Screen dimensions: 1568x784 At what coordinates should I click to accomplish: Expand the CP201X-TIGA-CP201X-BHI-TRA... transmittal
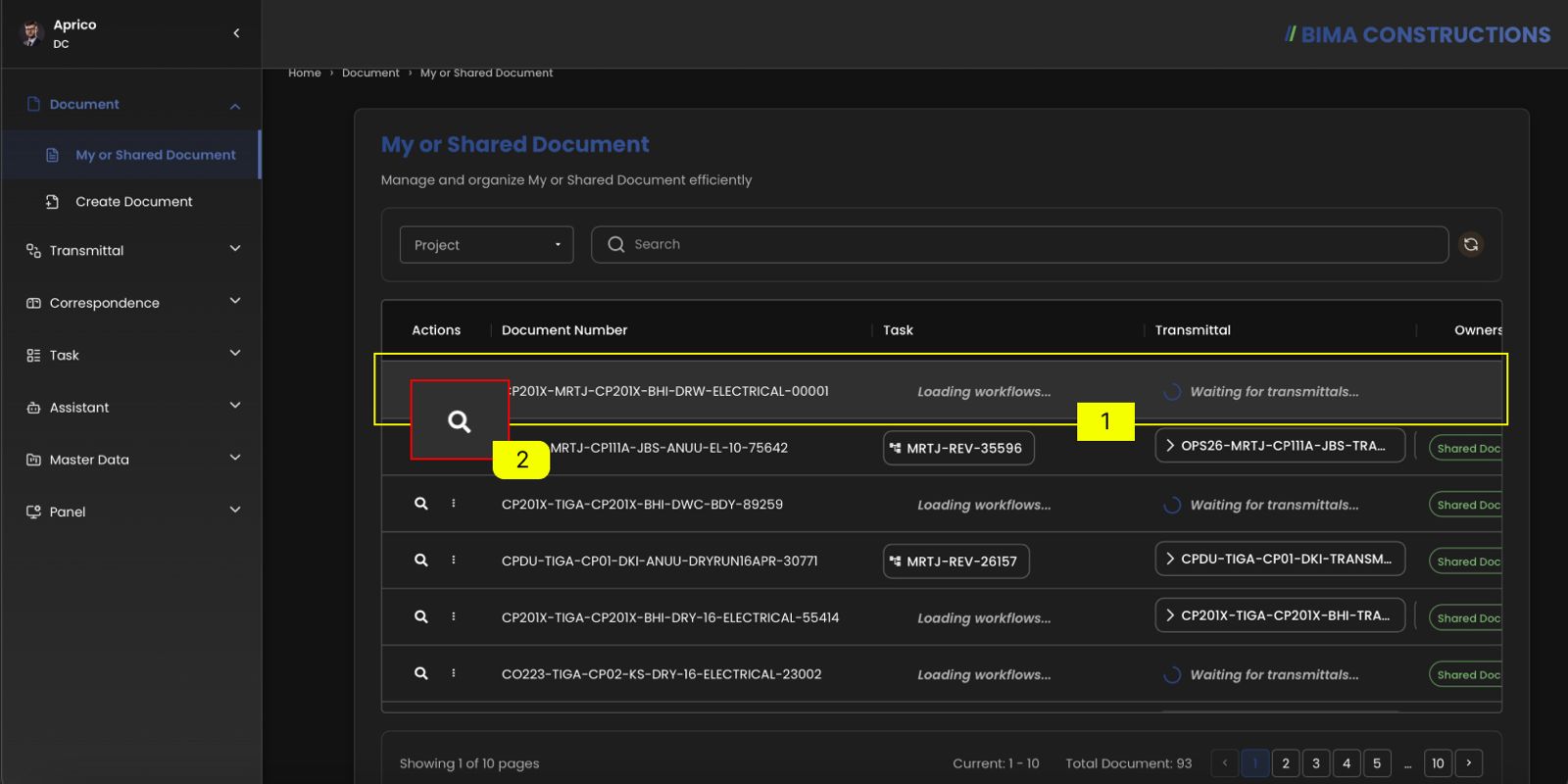(1280, 615)
